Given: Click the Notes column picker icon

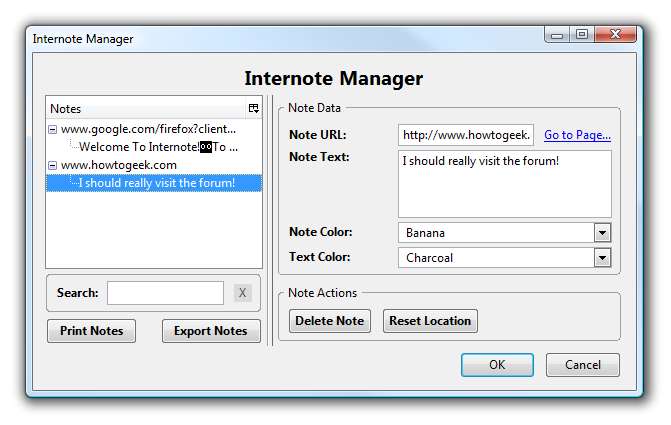Looking at the screenshot, I should pyautogui.click(x=254, y=108).
